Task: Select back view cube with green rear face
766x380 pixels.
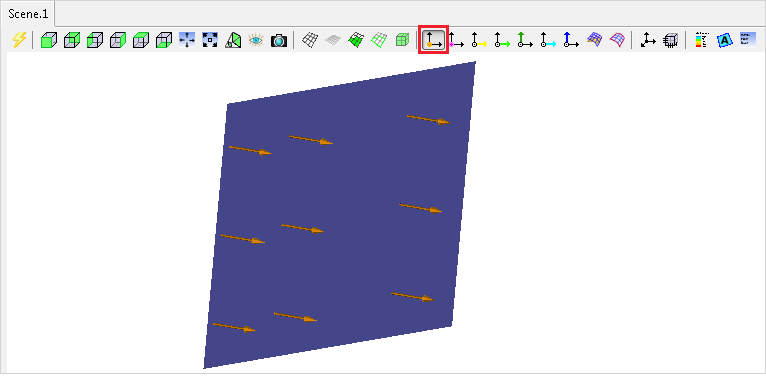Action: pos(72,40)
